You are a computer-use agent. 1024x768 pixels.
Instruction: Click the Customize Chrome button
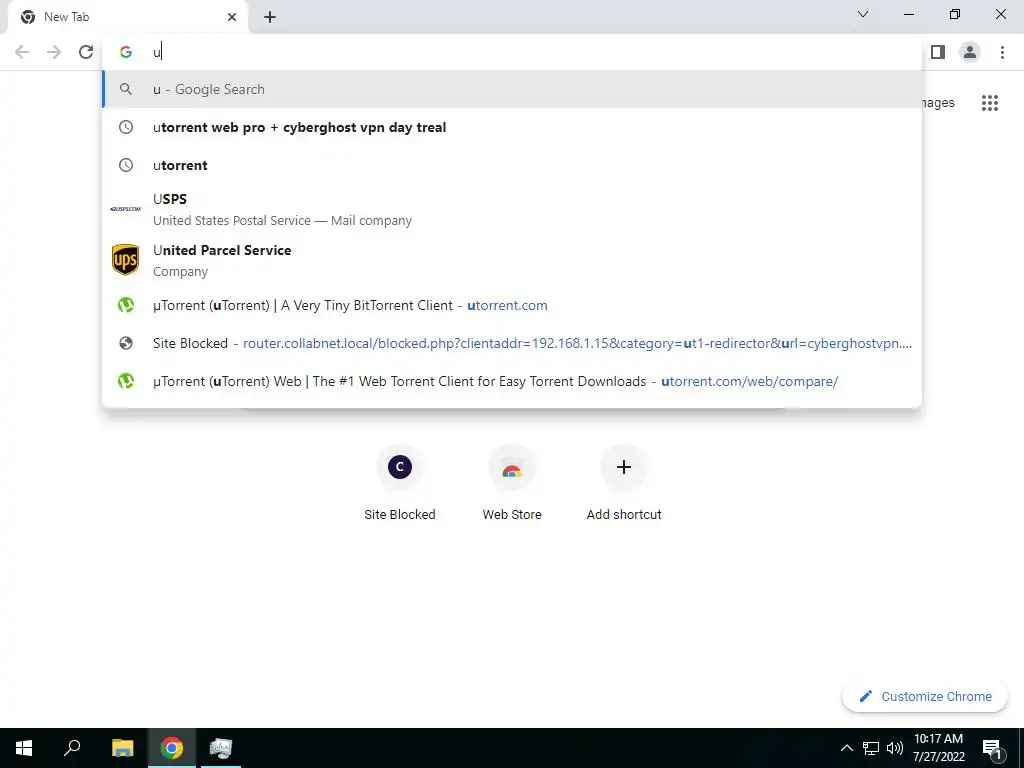click(x=925, y=697)
